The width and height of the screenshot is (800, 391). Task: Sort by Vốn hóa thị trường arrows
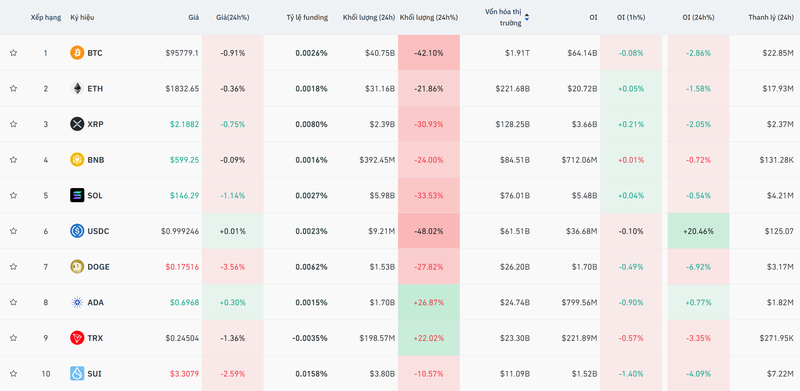pos(527,17)
